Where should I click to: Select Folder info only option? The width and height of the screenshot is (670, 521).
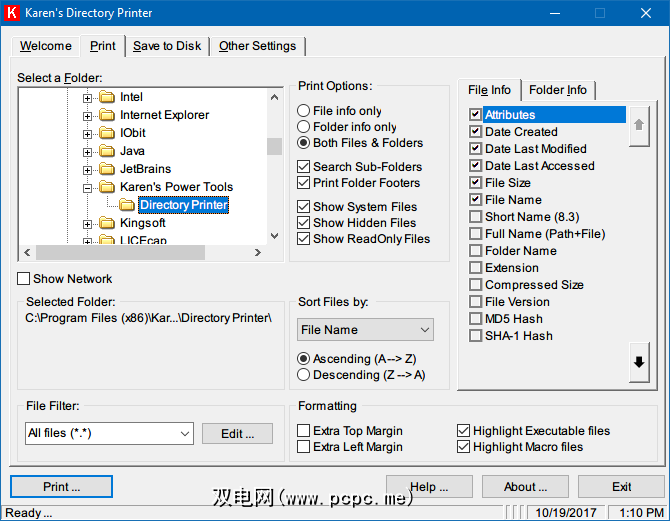click(303, 127)
